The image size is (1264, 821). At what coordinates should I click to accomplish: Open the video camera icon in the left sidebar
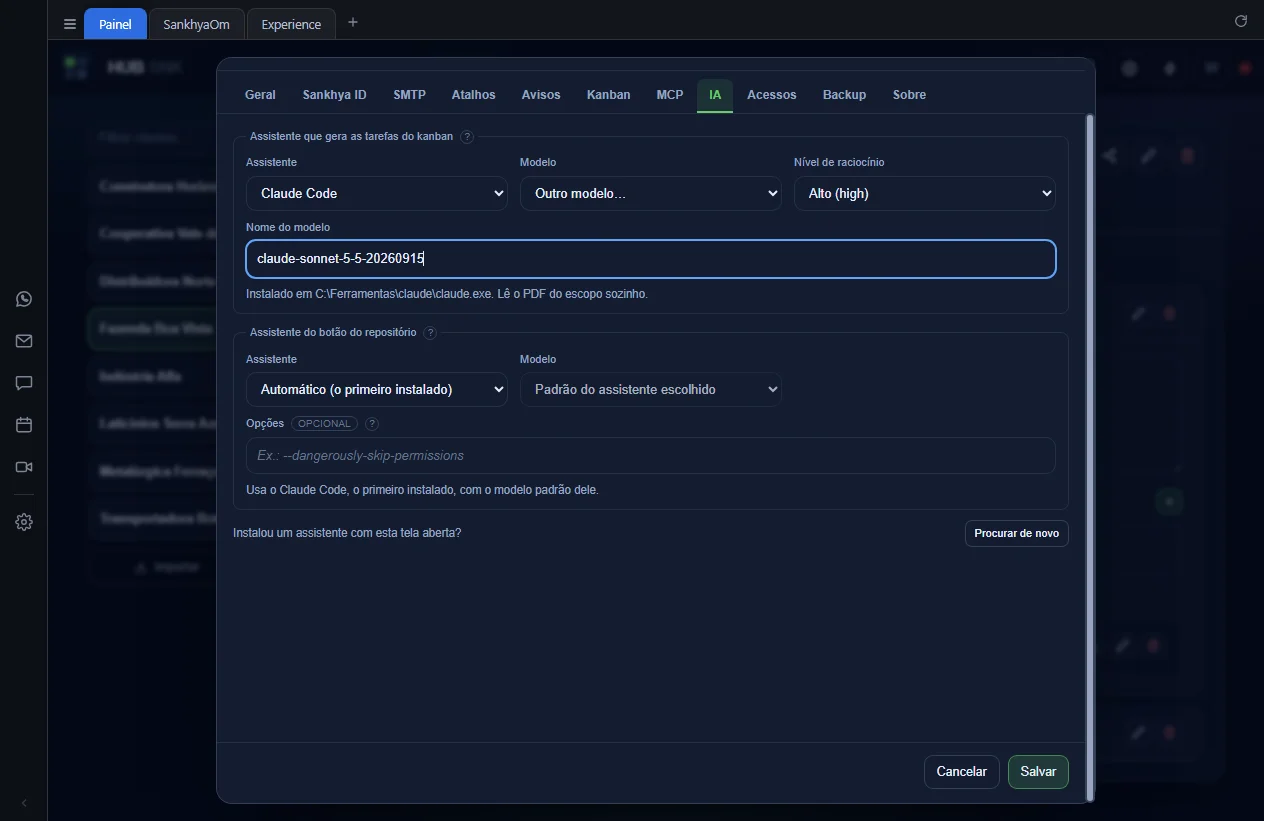tap(24, 467)
